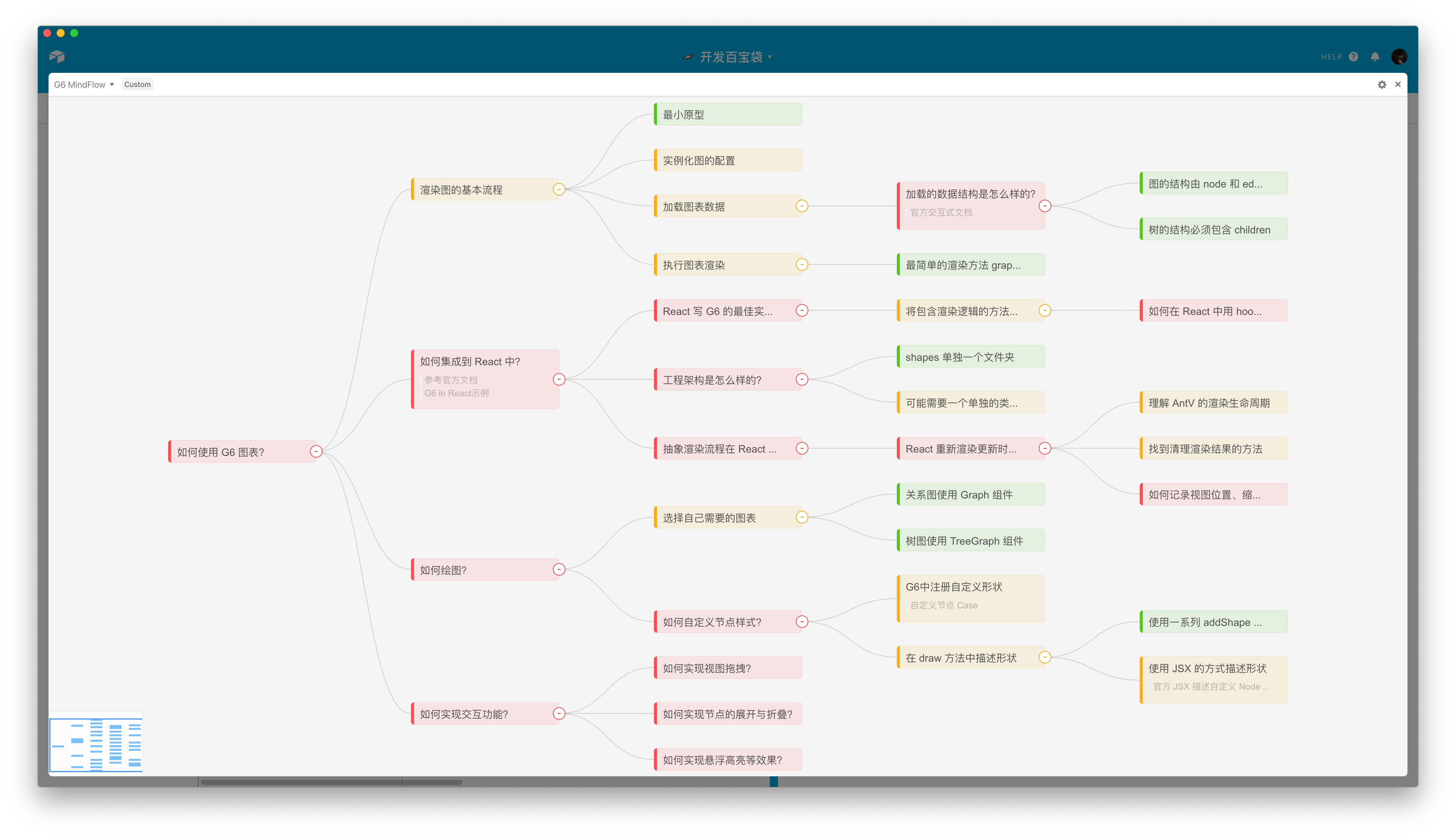This screenshot has height=837, width=1456.
Task: Open the help question mark icon
Action: (x=1354, y=56)
